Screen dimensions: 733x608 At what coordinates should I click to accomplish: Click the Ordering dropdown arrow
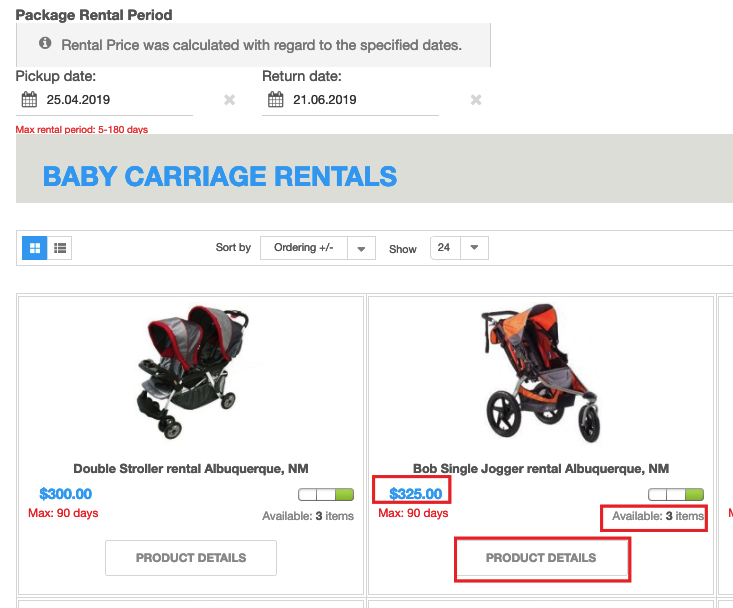(x=362, y=248)
